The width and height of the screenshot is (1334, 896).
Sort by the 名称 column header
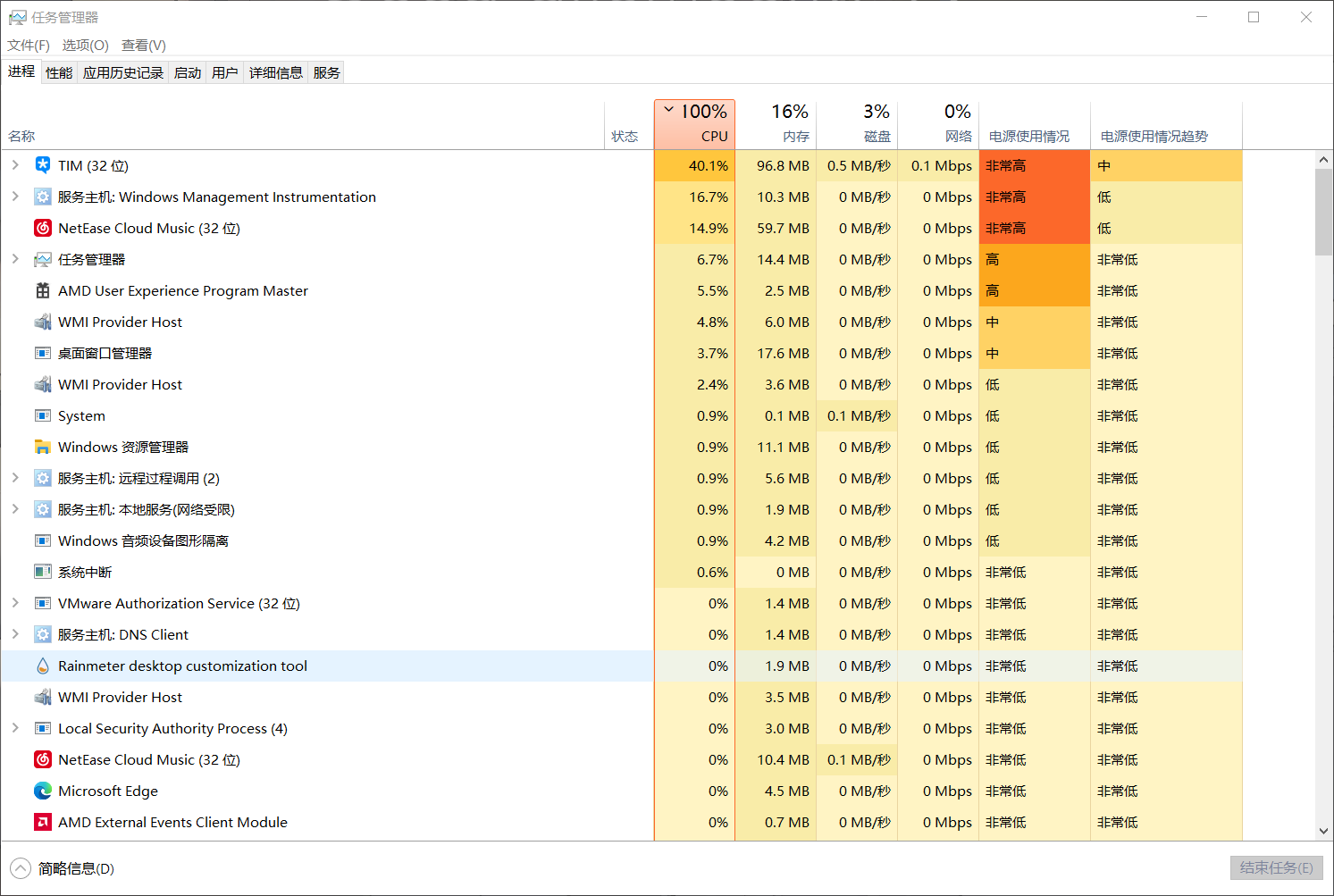[302, 124]
